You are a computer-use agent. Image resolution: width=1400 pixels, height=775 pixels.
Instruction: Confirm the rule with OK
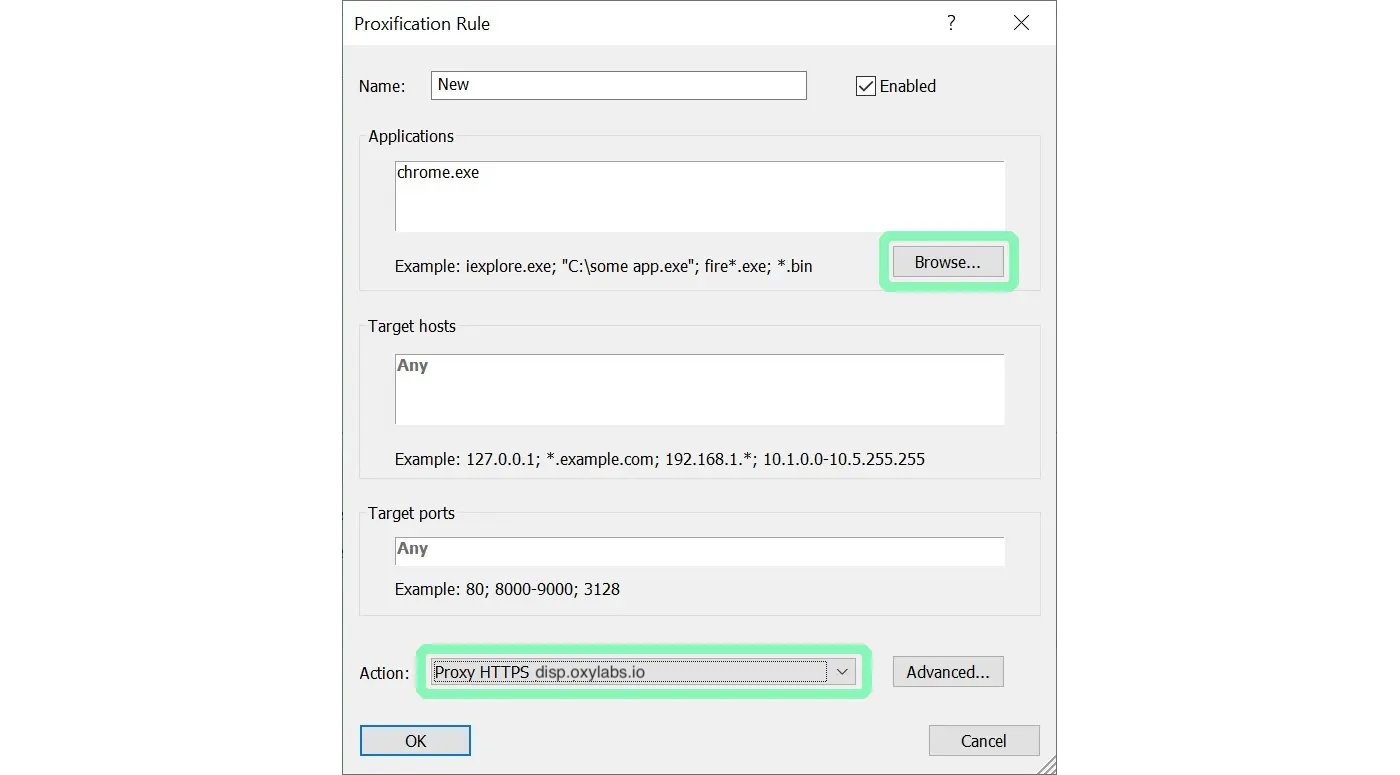click(415, 741)
